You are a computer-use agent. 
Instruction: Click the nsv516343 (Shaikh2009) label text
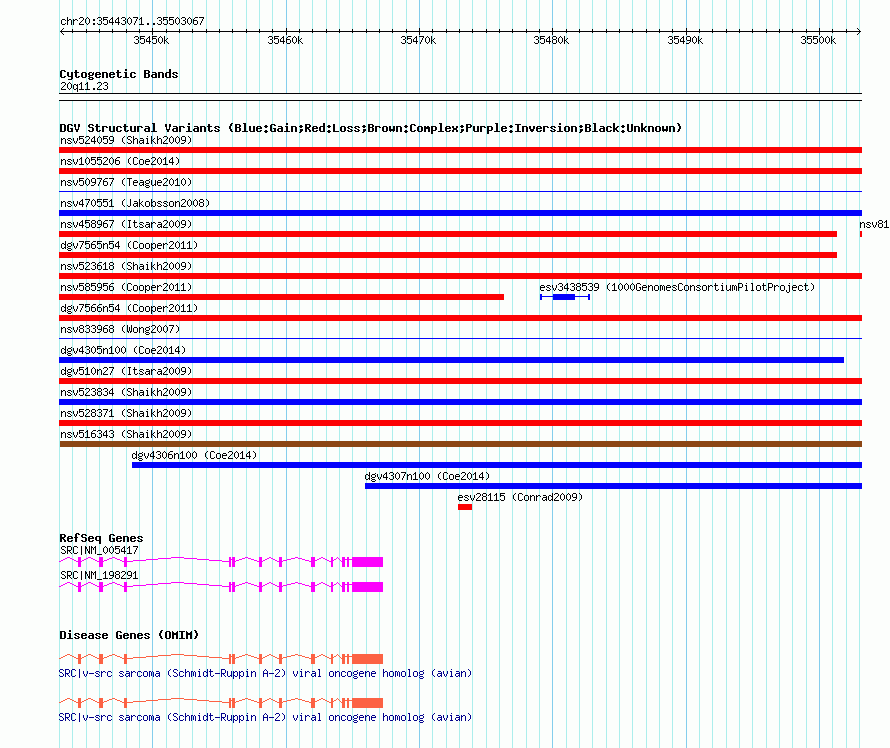pyautogui.click(x=126, y=434)
